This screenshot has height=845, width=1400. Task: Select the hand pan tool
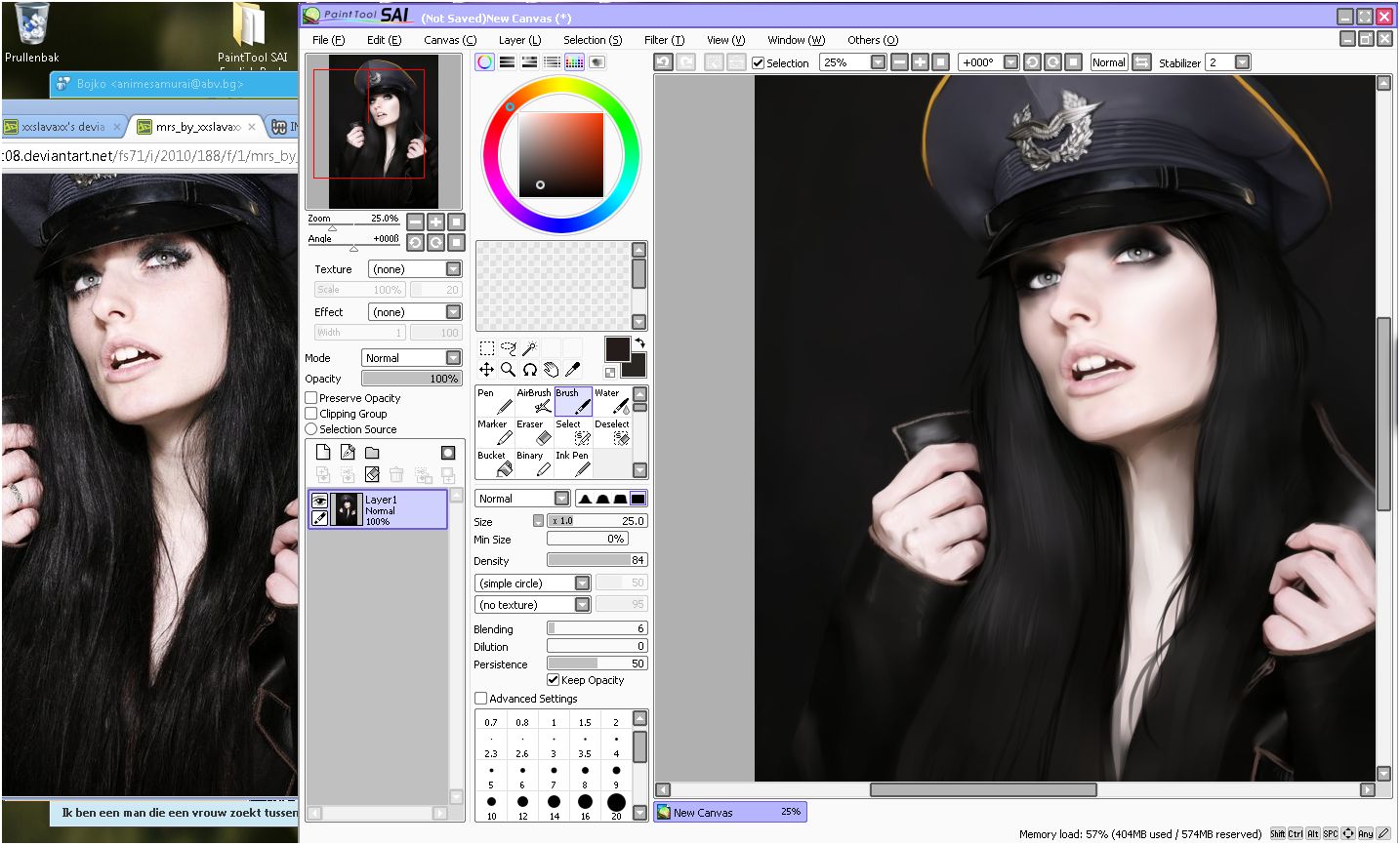[551, 370]
